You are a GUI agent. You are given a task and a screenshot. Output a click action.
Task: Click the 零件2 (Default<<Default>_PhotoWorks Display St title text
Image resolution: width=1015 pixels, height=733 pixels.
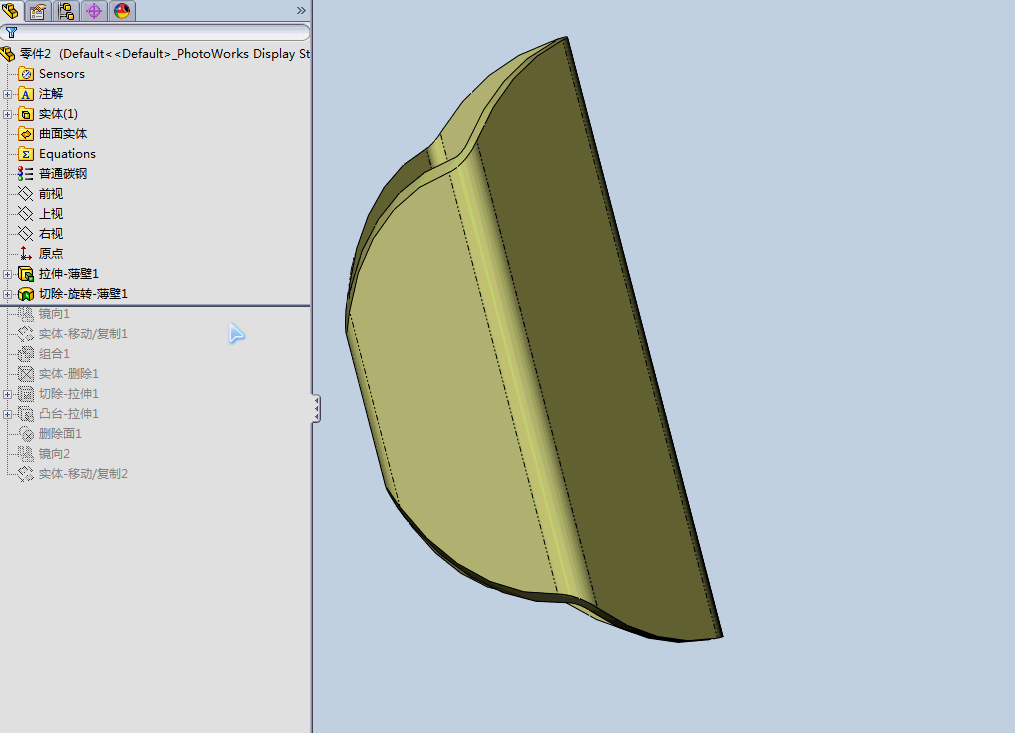pyautogui.click(x=164, y=54)
